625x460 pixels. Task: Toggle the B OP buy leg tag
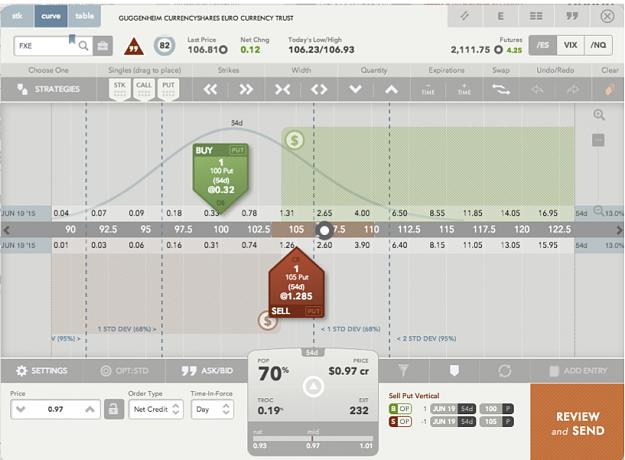[400, 409]
